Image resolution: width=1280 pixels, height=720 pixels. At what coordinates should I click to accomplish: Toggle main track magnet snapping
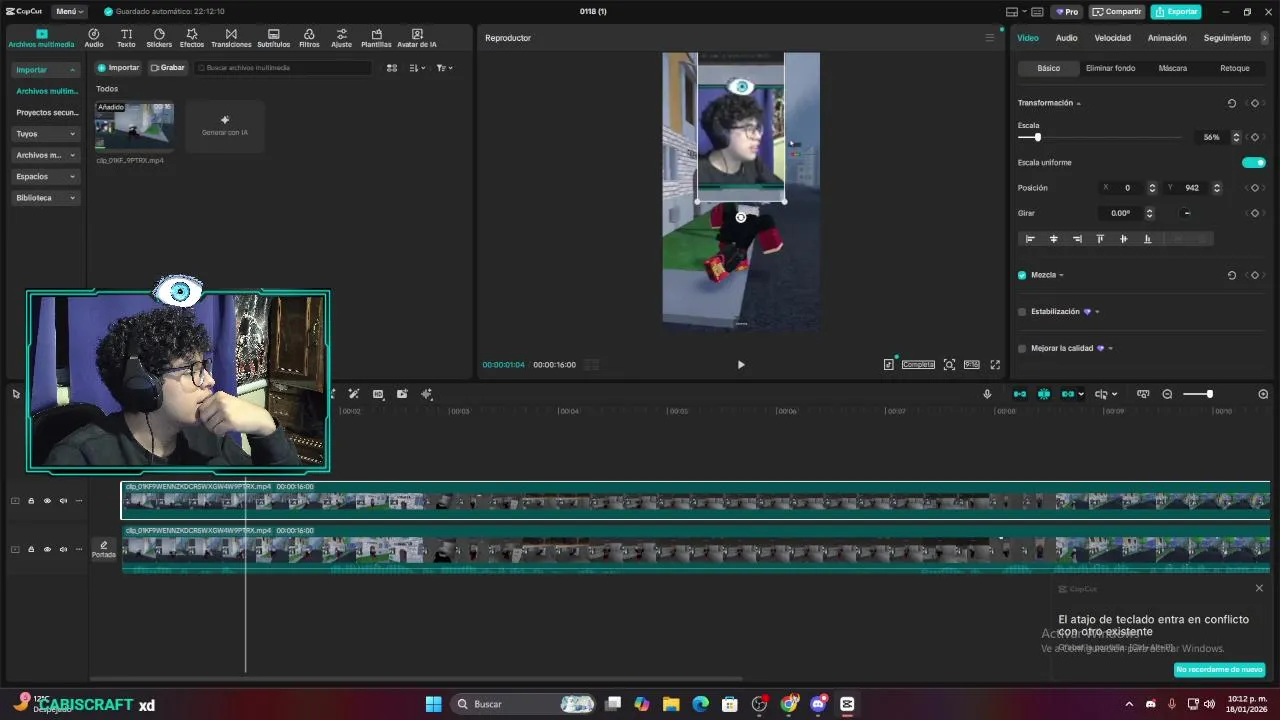coord(1020,394)
